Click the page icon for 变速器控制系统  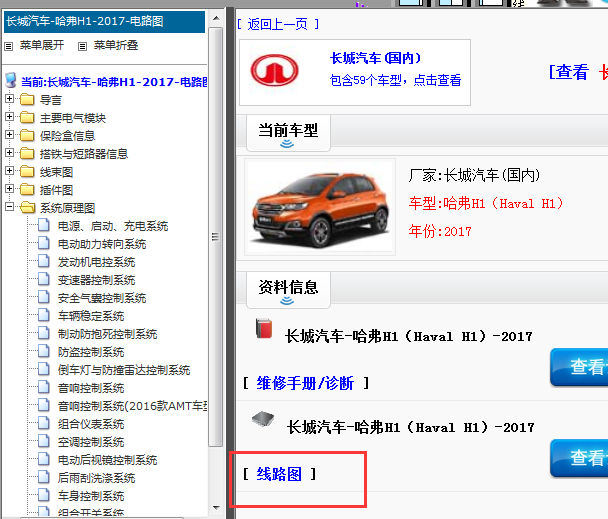point(44,280)
